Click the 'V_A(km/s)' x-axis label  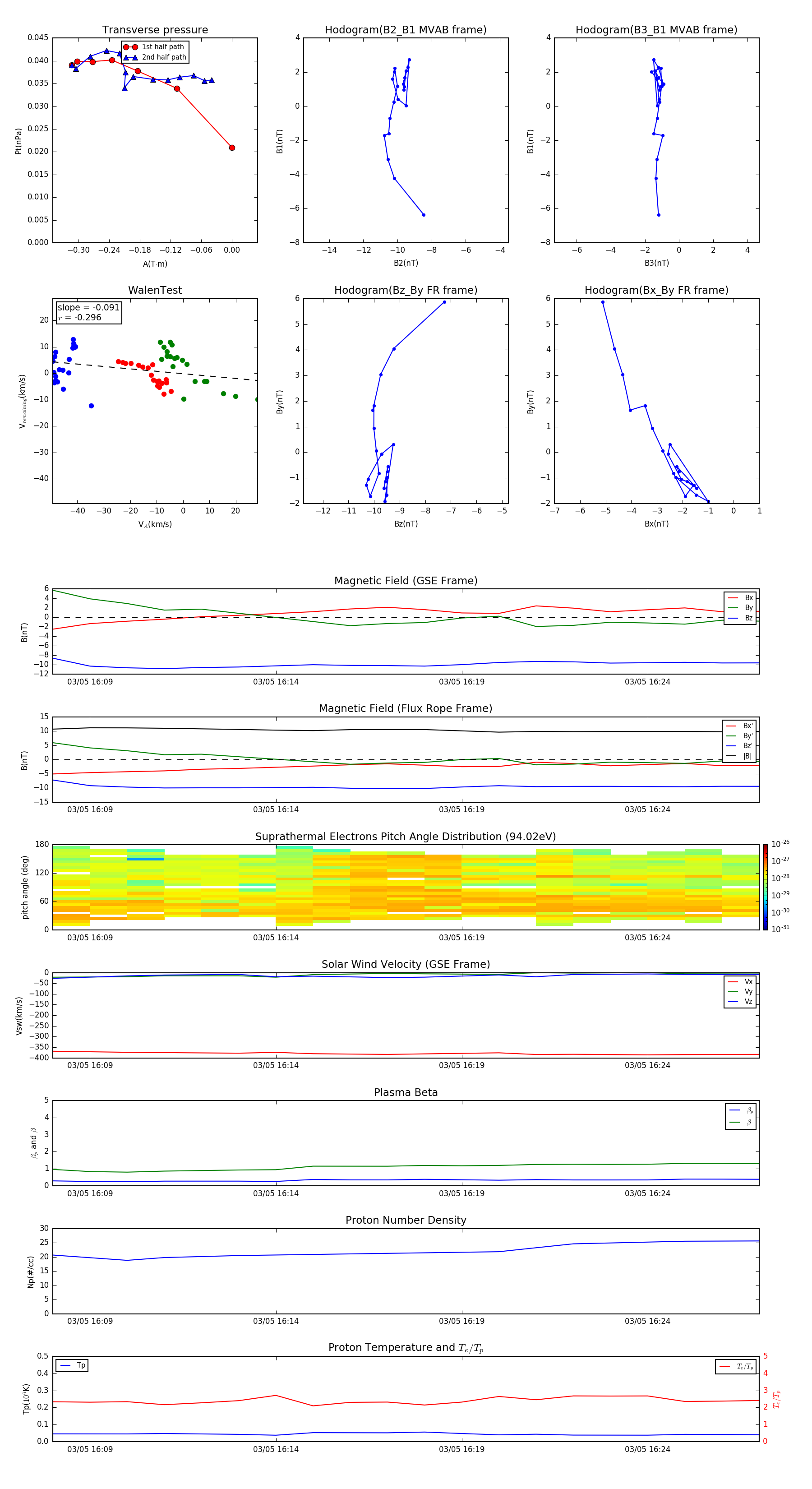[x=155, y=524]
